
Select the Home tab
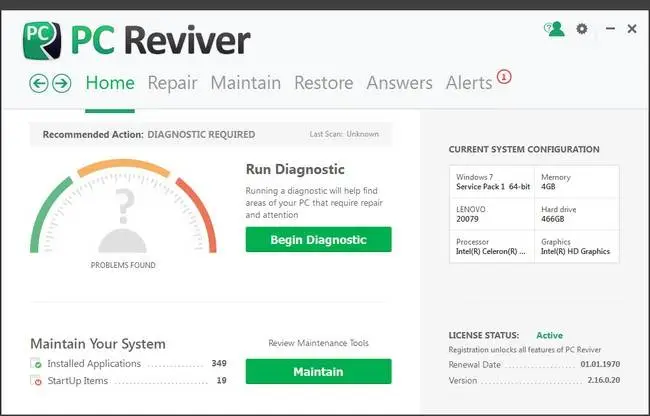pyautogui.click(x=110, y=83)
